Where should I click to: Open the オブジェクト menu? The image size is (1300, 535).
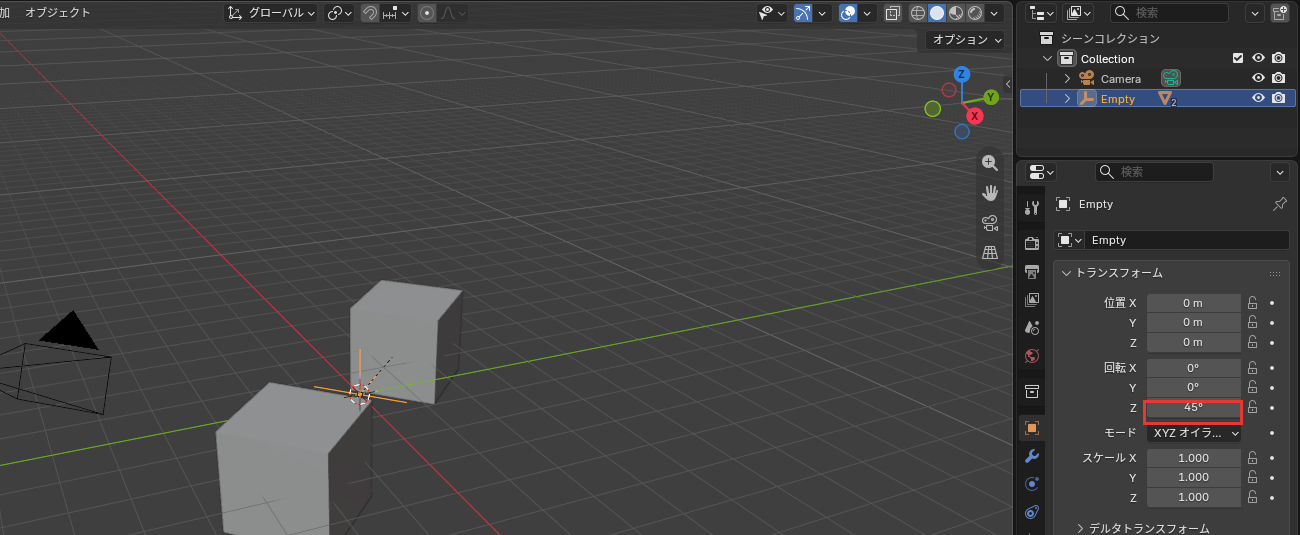[x=58, y=13]
